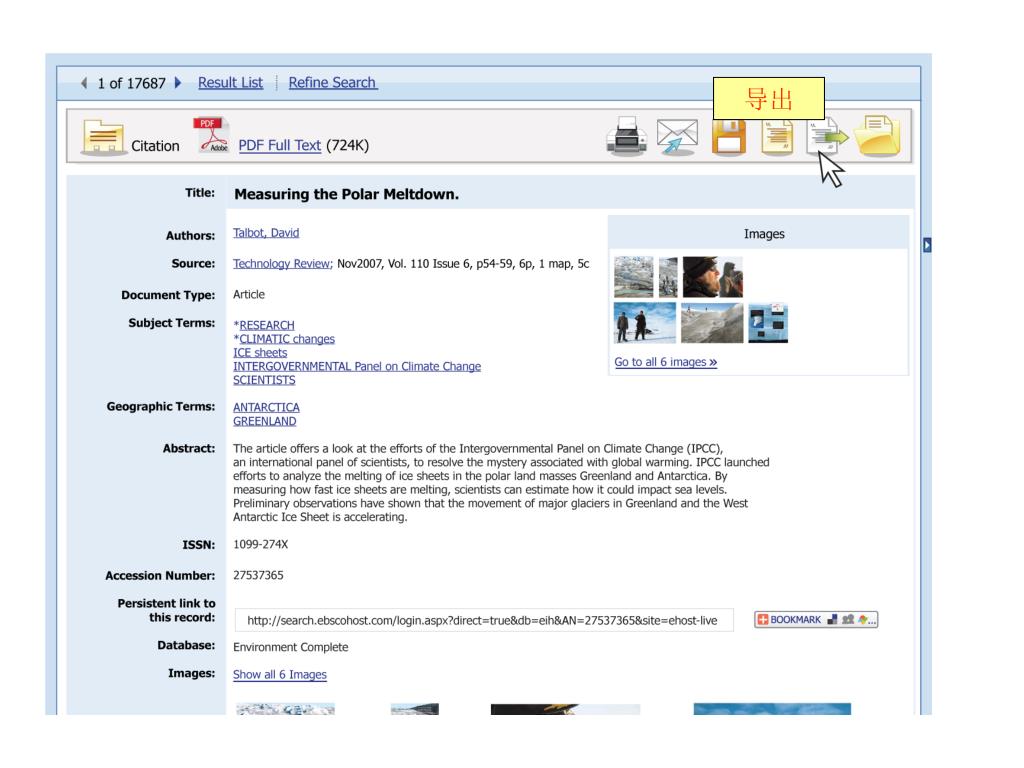Select SCIENTISTS subject term
Screen dimensions: 1024x768
(264, 380)
